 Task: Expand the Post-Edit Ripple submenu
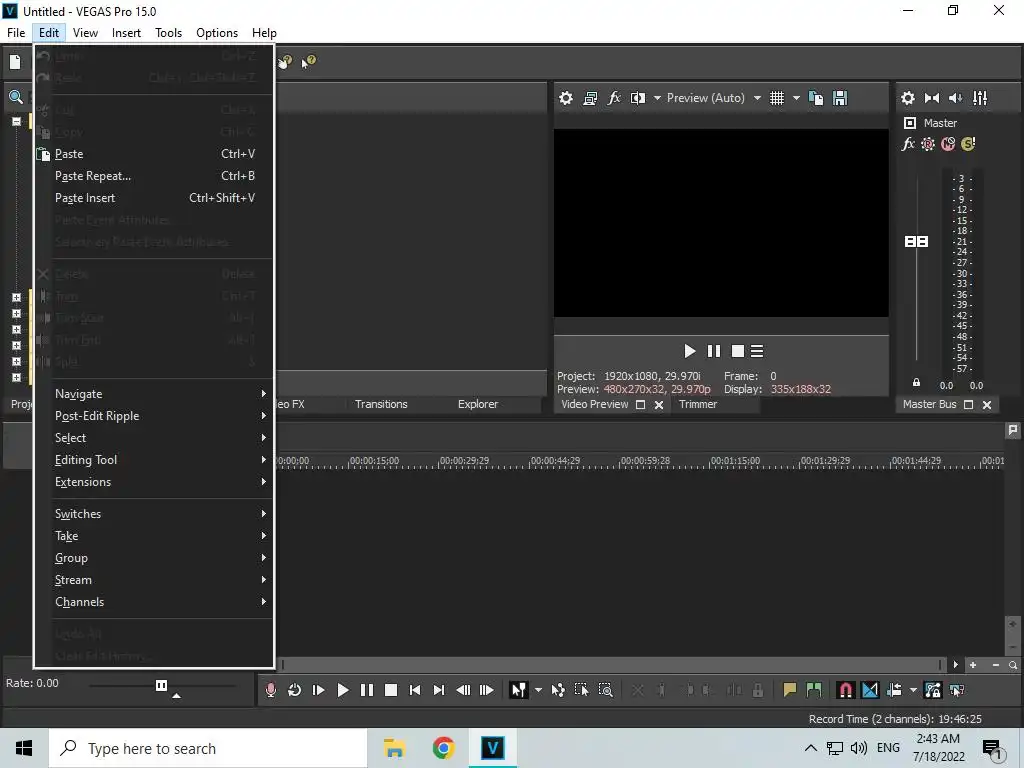pyautogui.click(x=153, y=416)
